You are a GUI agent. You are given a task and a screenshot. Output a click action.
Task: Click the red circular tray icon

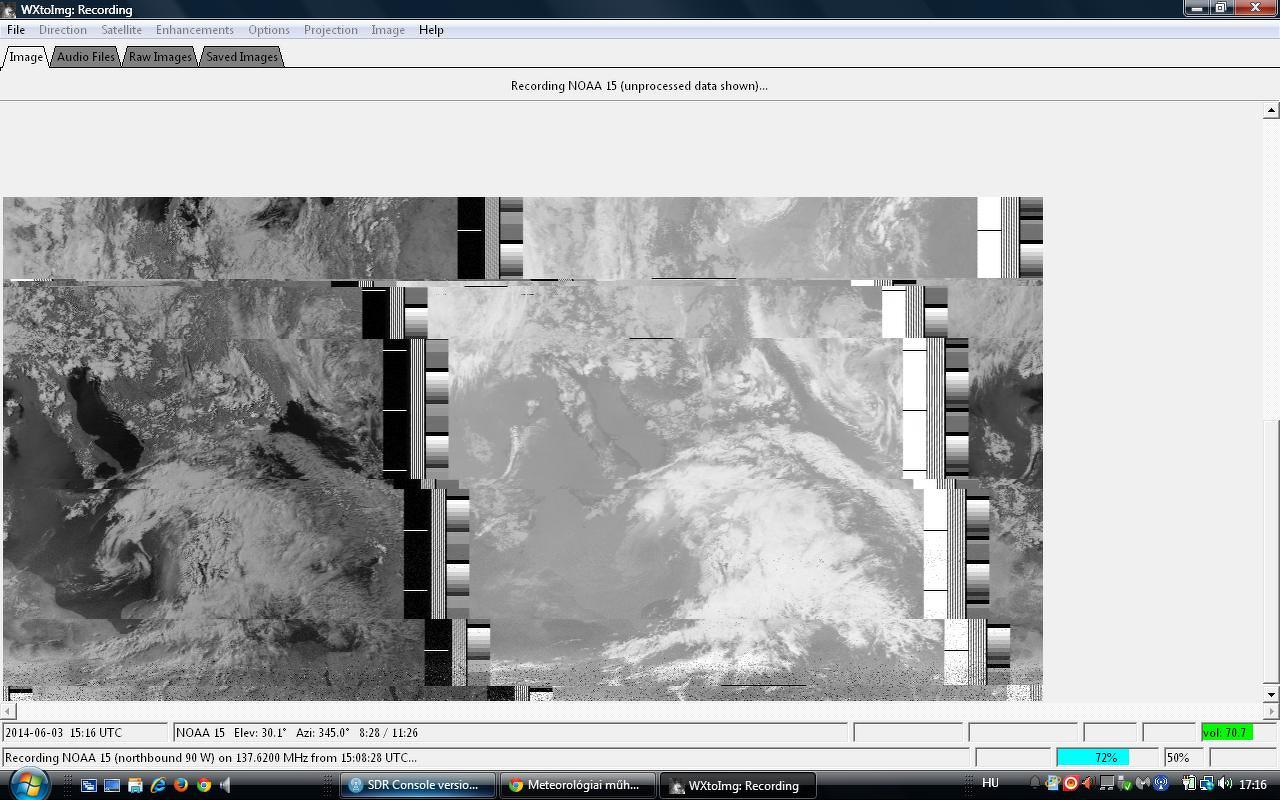pyautogui.click(x=1071, y=784)
